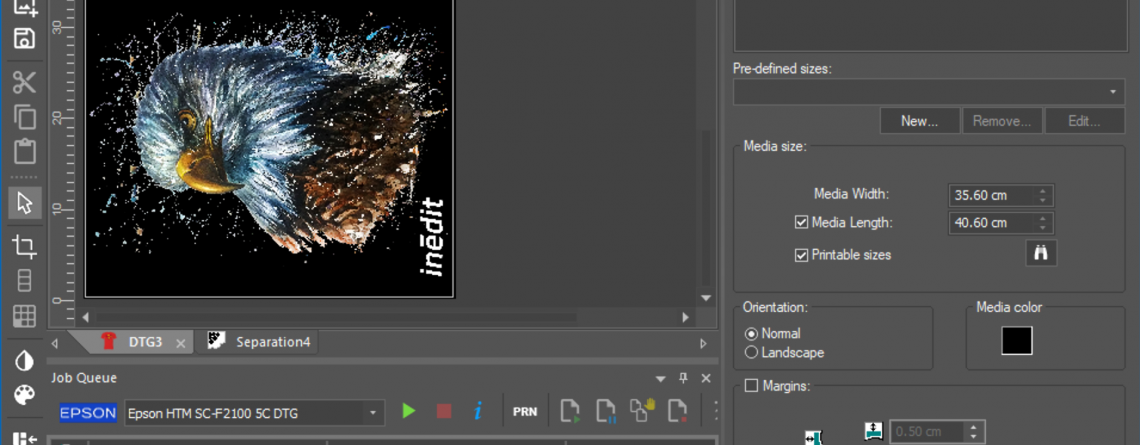Open the half-circle contrast adjustment icon
The width and height of the screenshot is (1140, 445).
click(x=25, y=361)
